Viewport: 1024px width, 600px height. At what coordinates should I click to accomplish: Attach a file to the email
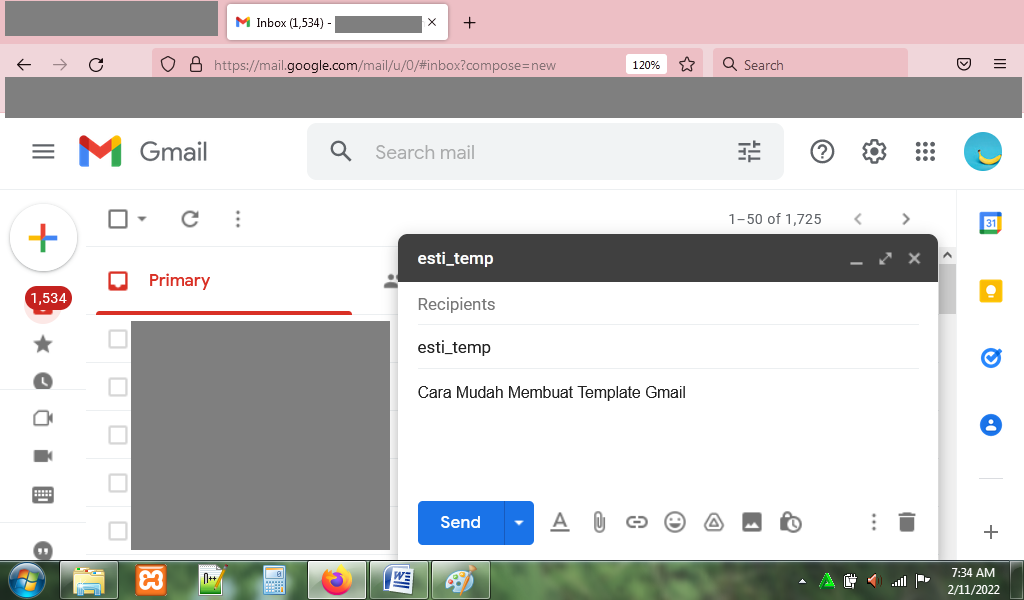pos(598,522)
